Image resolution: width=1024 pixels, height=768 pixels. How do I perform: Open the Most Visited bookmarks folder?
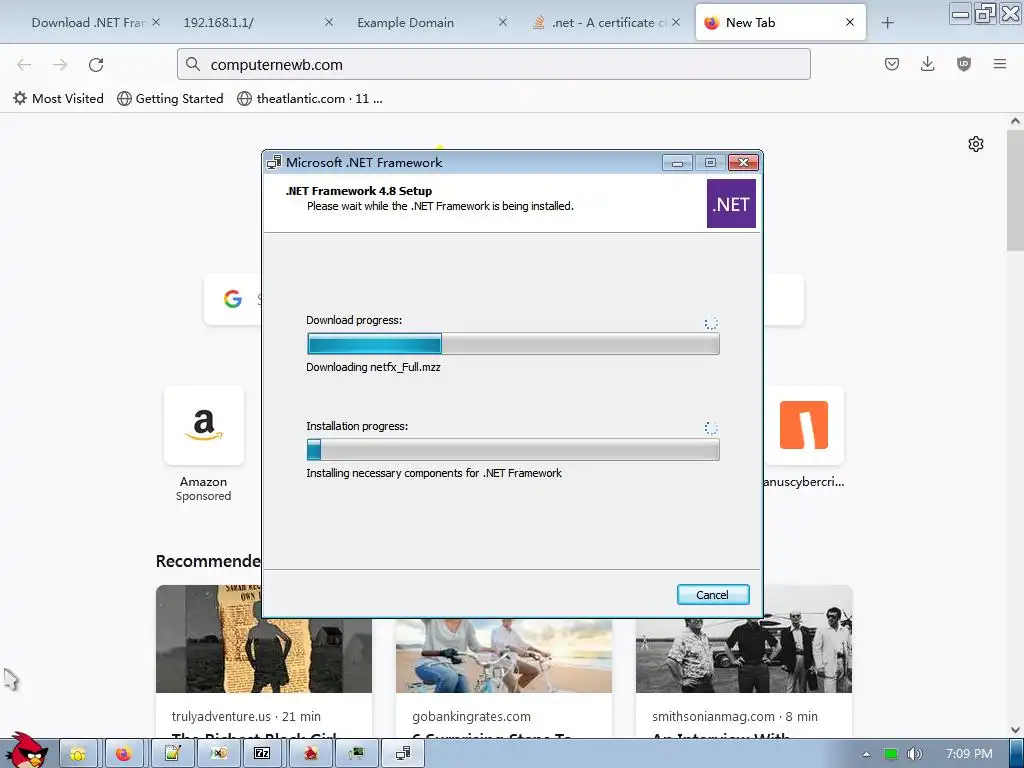point(58,99)
